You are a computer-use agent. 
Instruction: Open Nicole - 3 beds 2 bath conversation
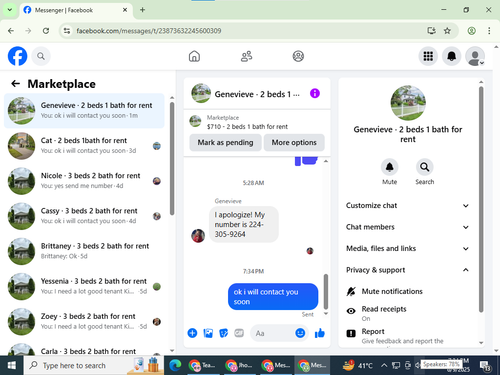[x=84, y=181]
